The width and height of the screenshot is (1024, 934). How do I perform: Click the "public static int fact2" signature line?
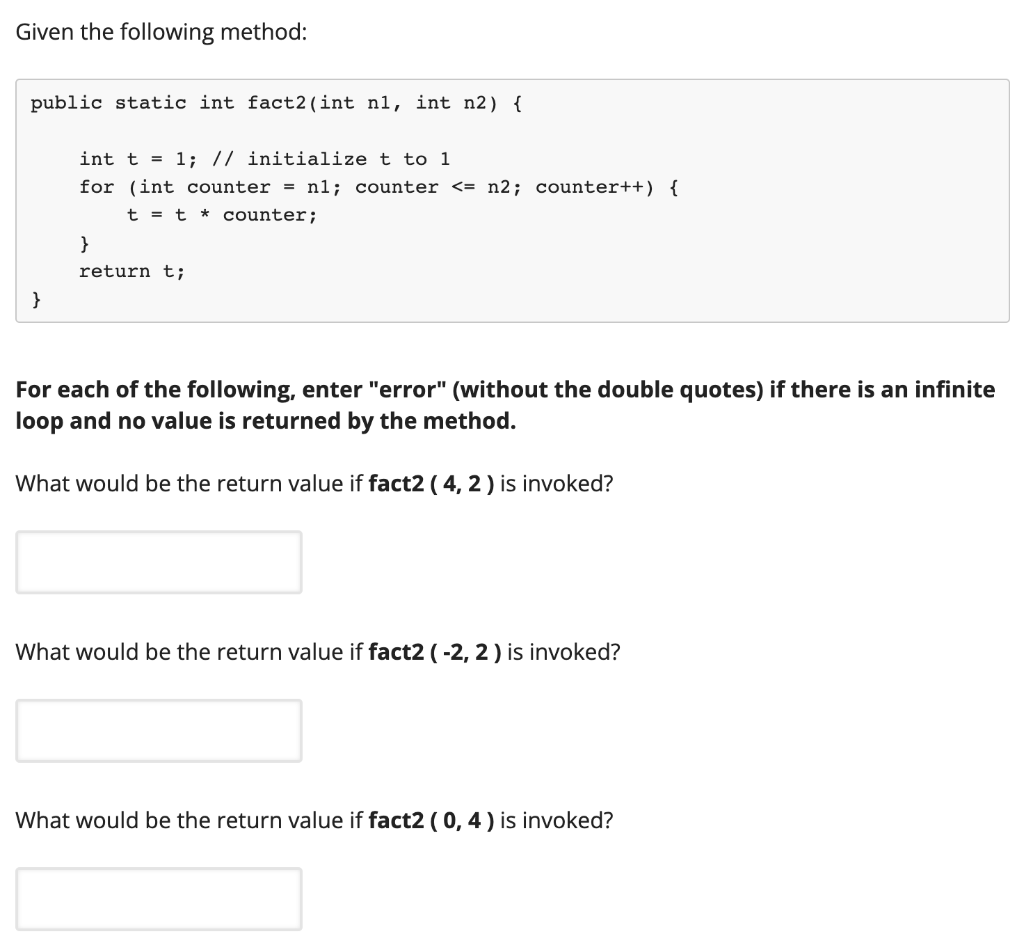tap(276, 103)
